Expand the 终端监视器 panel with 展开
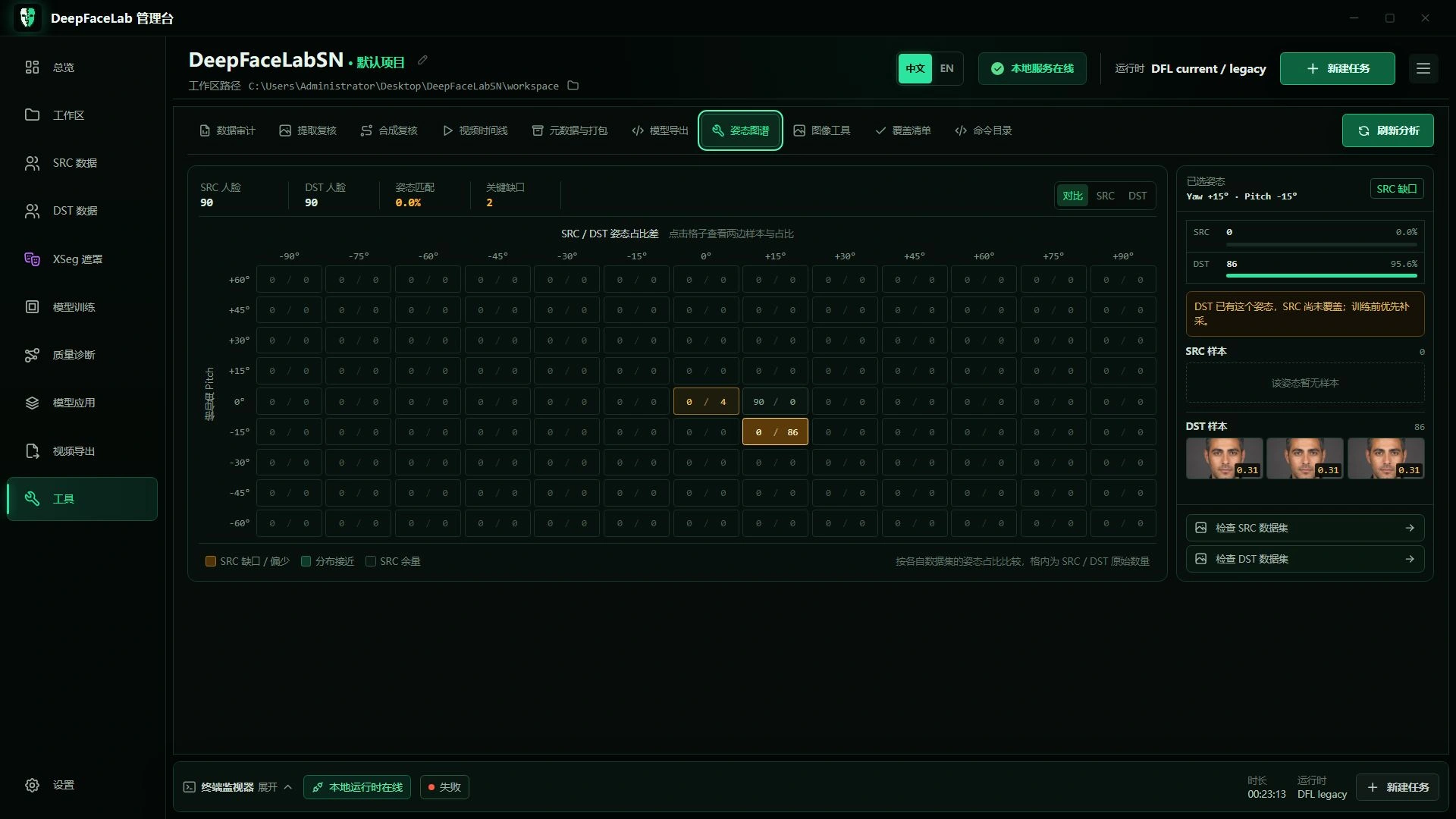 click(x=275, y=787)
